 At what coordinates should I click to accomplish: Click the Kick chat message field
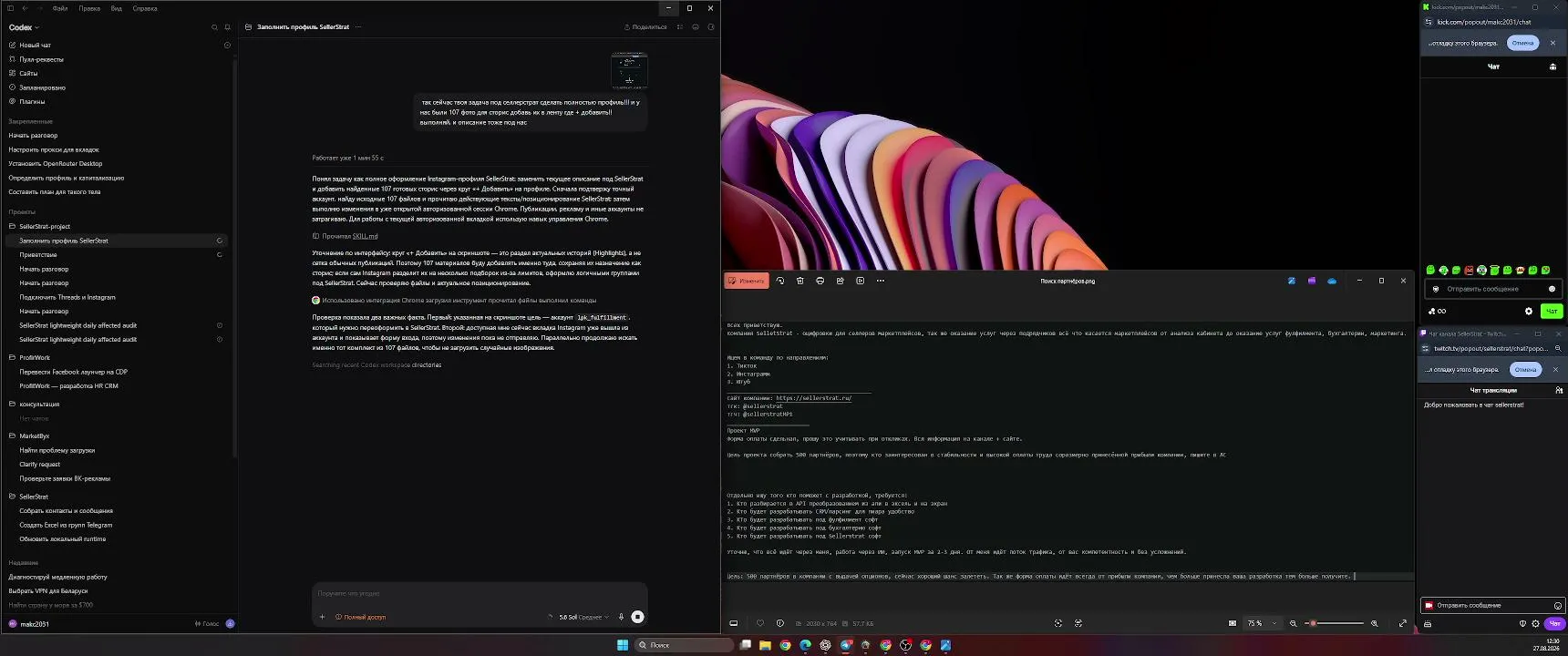tap(1491, 289)
